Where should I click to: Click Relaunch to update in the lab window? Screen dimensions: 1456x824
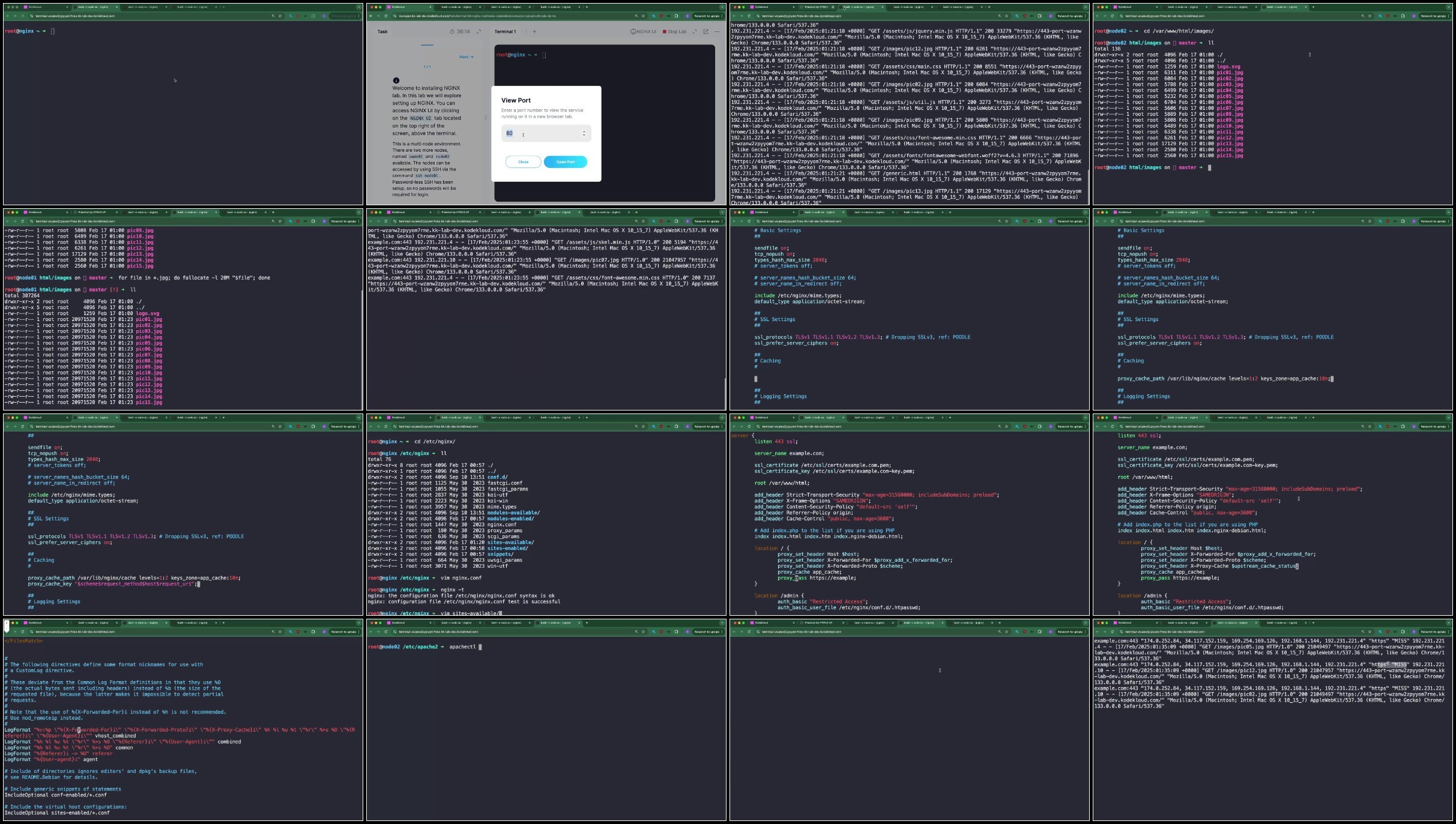point(708,16)
